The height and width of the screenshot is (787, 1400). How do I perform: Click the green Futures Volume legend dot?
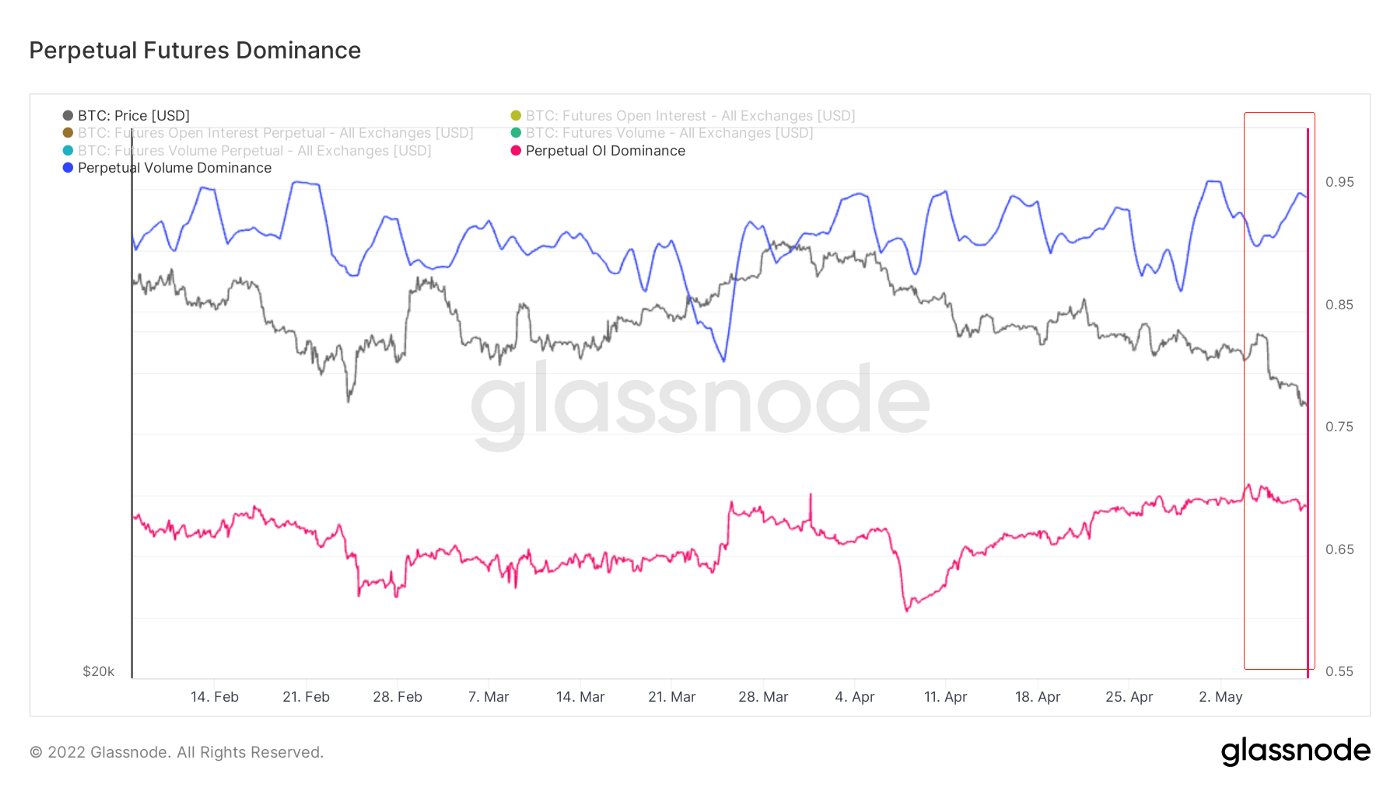pos(516,133)
